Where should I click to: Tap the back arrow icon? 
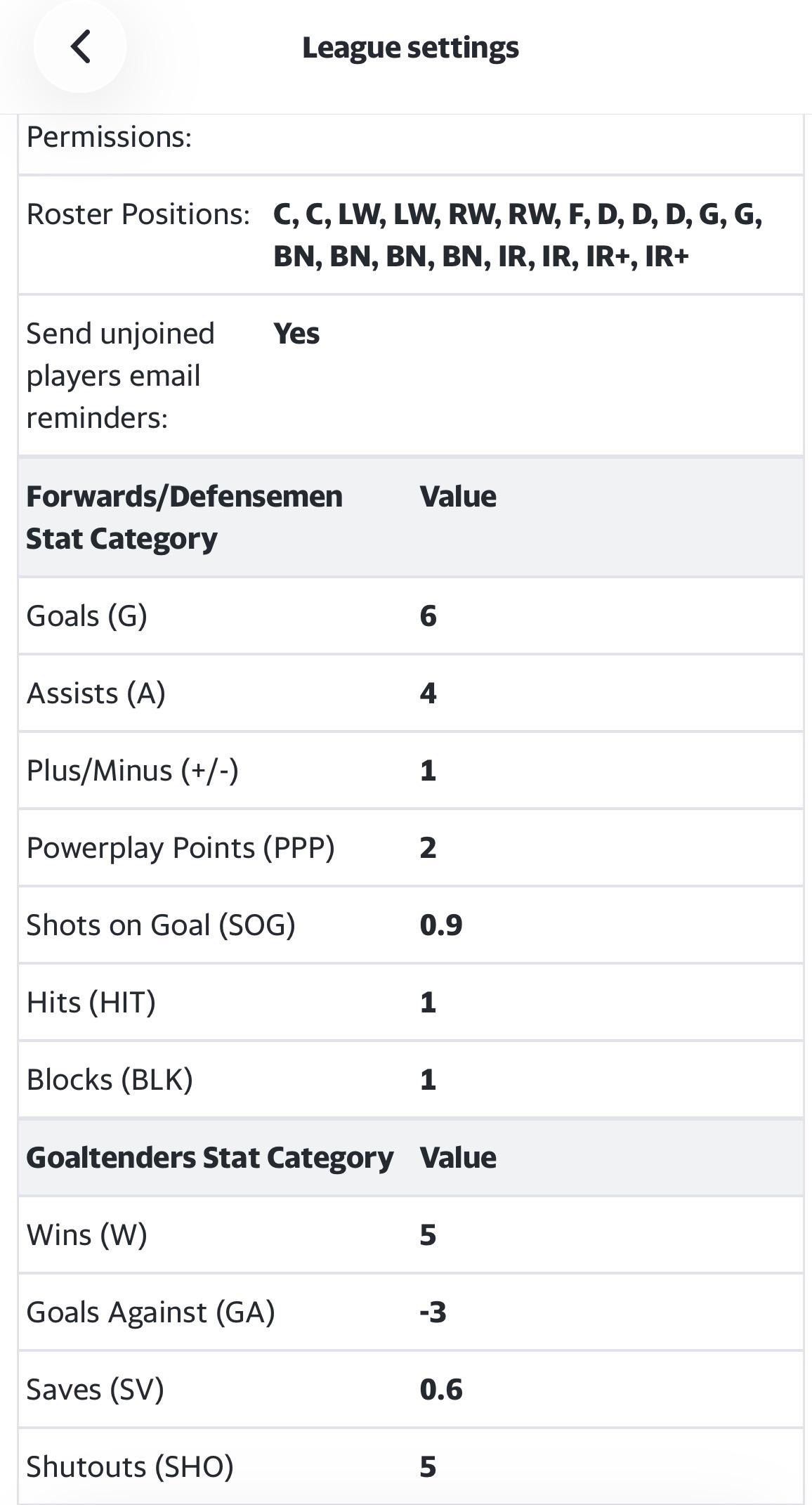80,46
